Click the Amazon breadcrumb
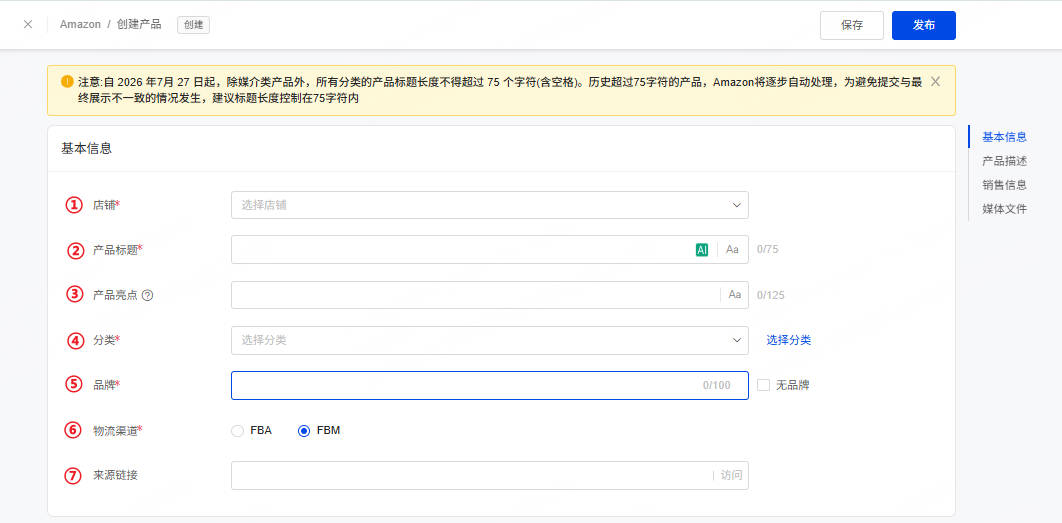This screenshot has width=1062, height=523. (80, 24)
